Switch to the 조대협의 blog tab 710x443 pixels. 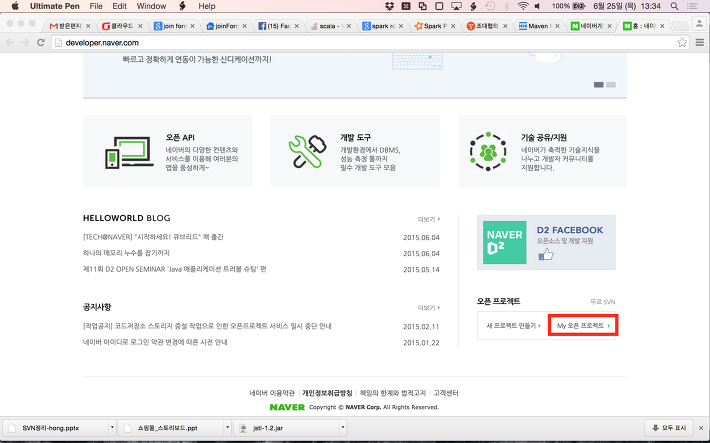tap(486, 26)
